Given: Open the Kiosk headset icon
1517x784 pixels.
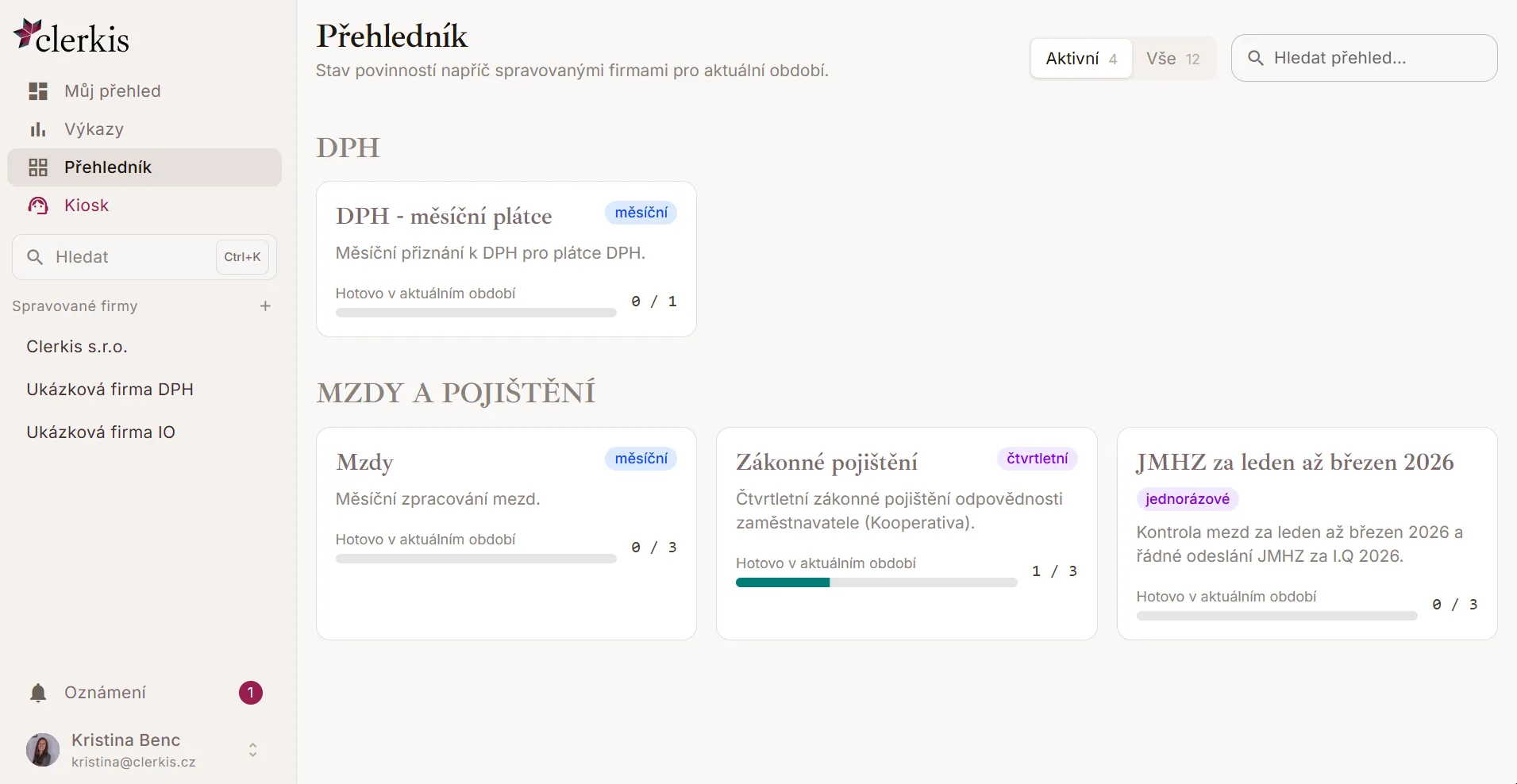Looking at the screenshot, I should [38, 206].
